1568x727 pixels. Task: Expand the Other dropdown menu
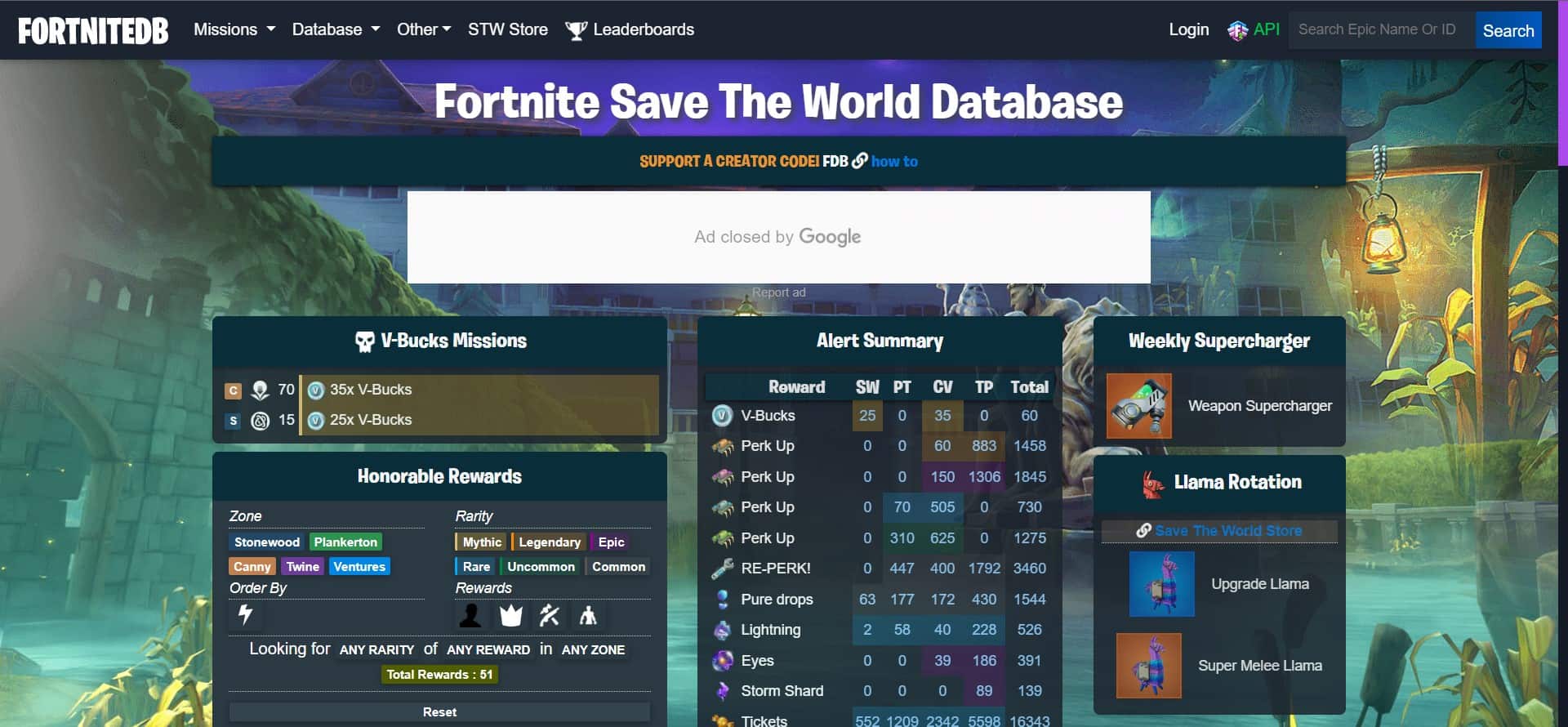click(x=424, y=30)
